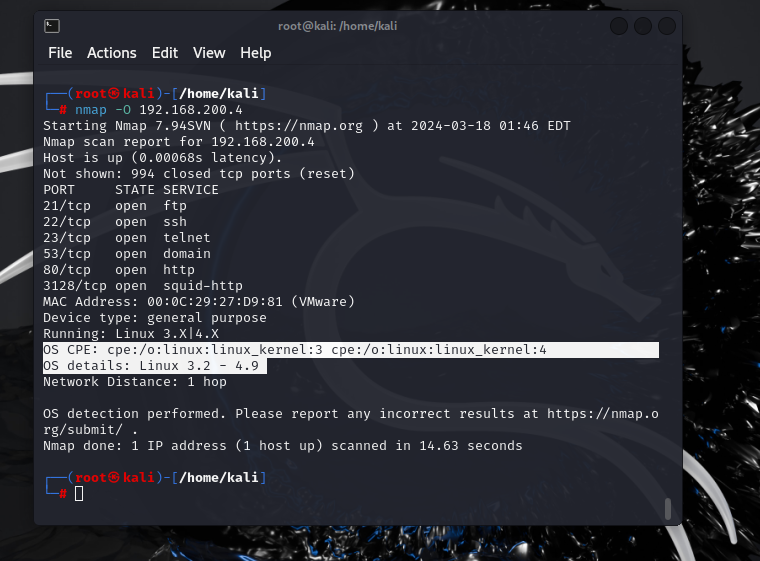This screenshot has width=760, height=561.
Task: Click the Device type: general purpose line
Action: (x=155, y=318)
